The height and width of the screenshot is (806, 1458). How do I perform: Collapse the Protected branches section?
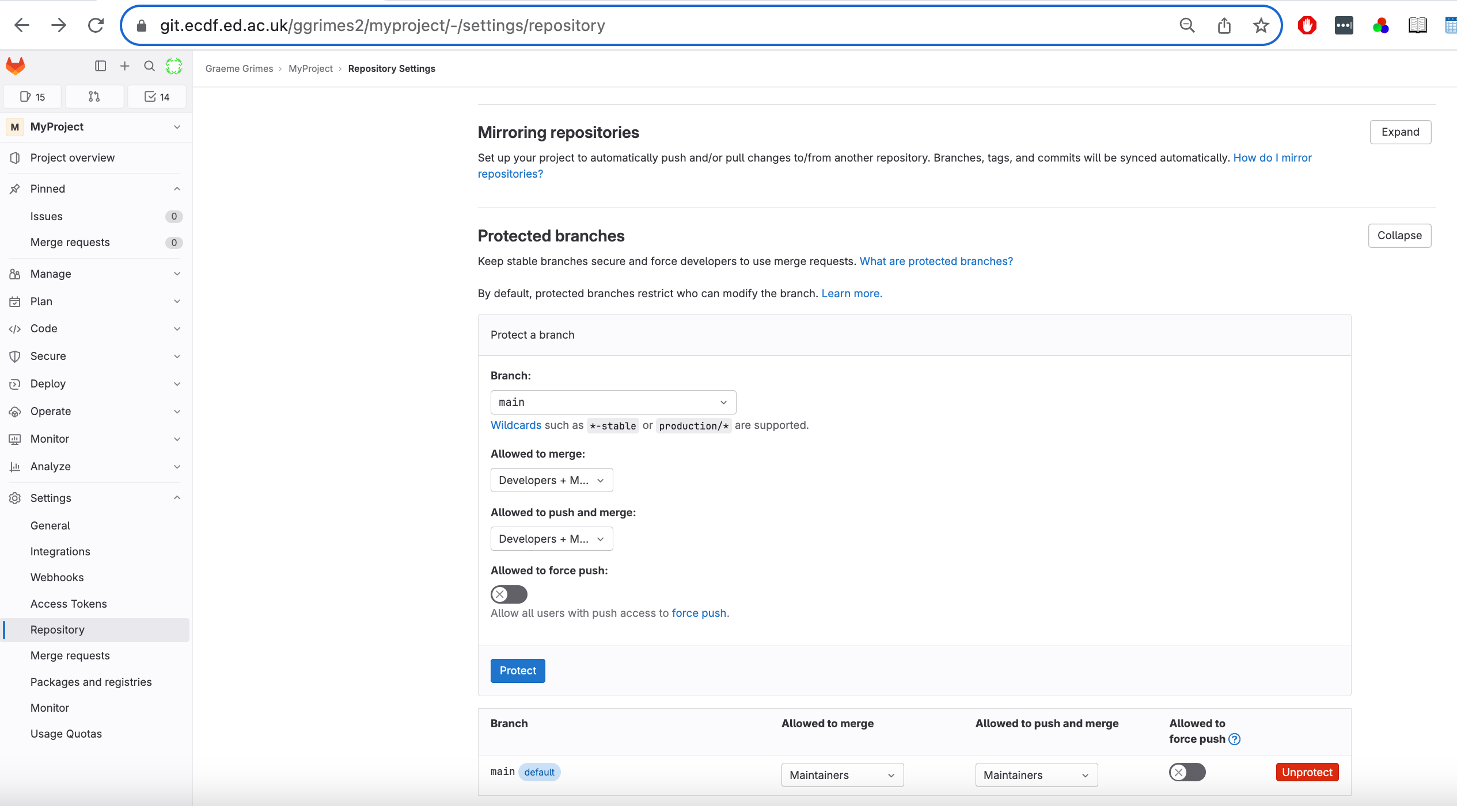1399,236
